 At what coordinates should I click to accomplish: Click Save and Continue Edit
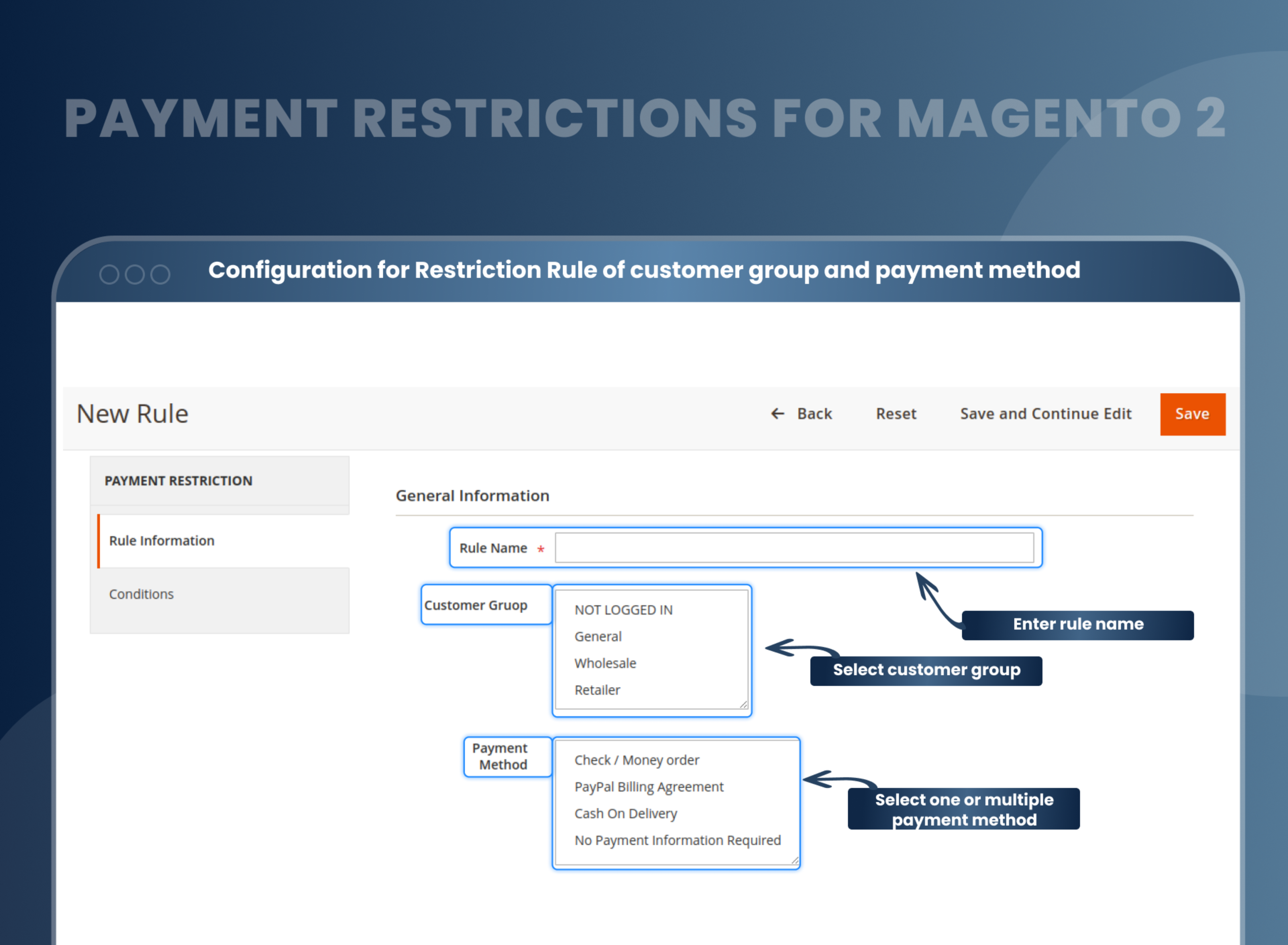point(1045,413)
